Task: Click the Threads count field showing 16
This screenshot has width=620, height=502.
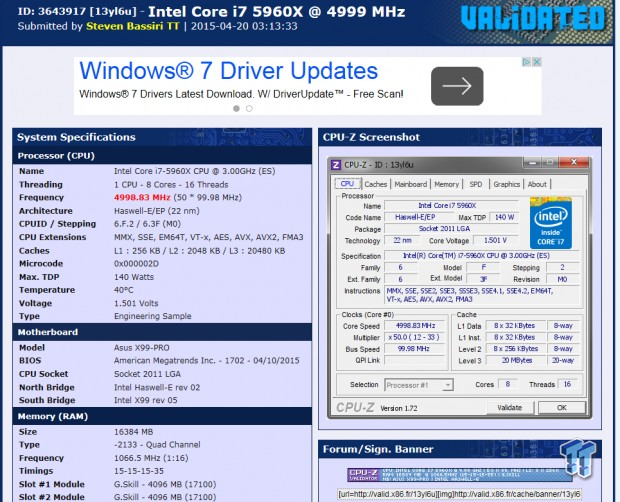Action: pos(567,384)
